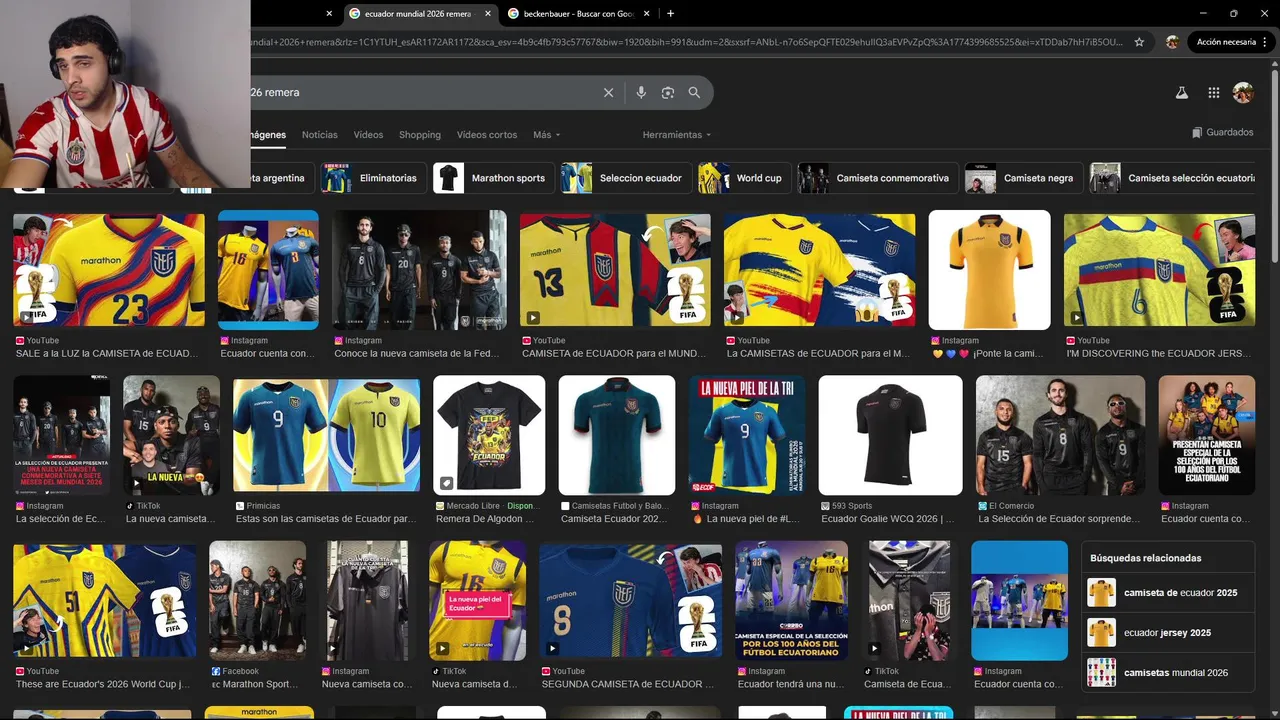This screenshot has width=1280, height=720.
Task: Open TikTok La nueva camiseta thumbnail
Action: click(171, 435)
